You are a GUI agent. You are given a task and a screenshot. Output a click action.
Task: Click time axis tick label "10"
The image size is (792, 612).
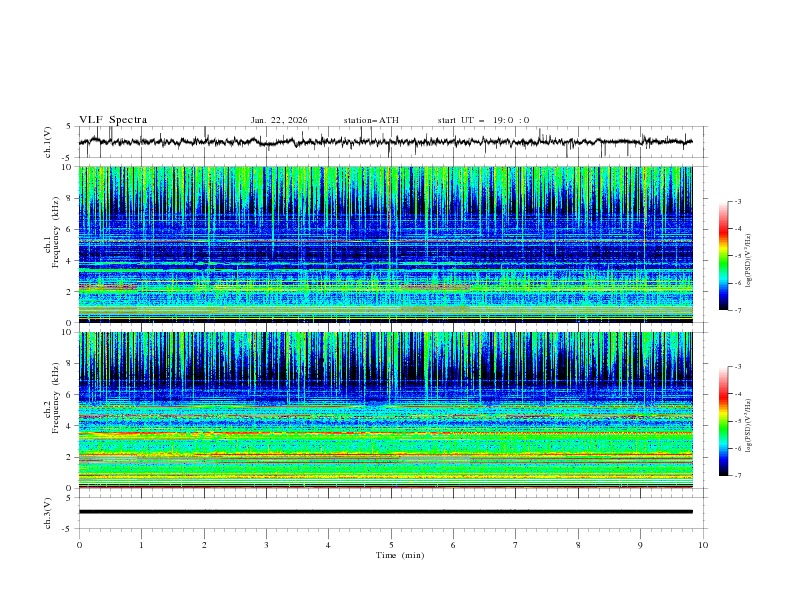point(703,545)
